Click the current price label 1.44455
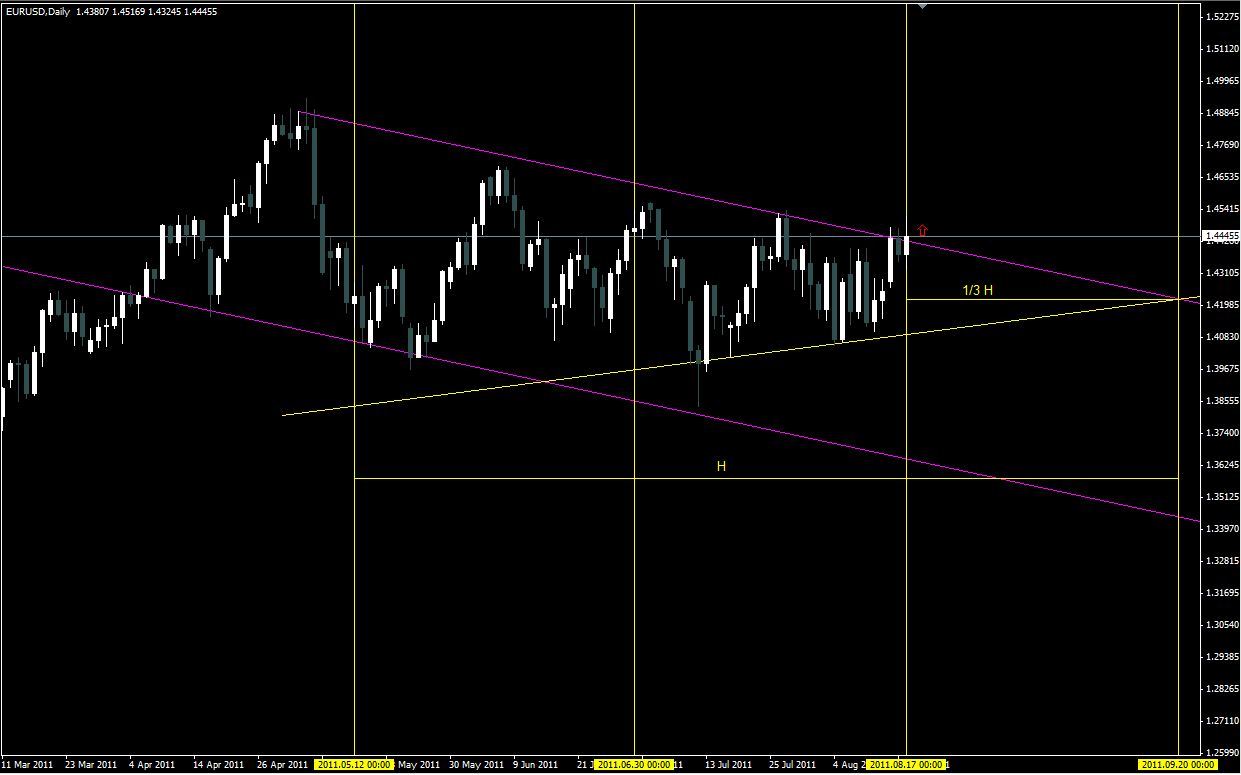 point(1222,236)
